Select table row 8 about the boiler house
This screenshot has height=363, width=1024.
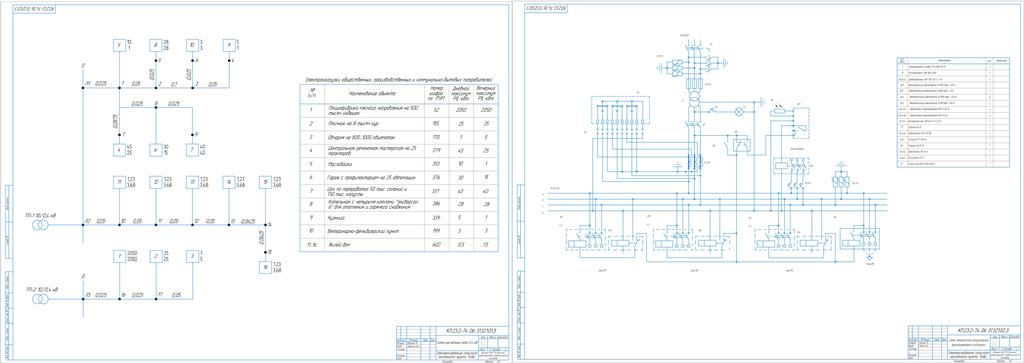pos(403,206)
